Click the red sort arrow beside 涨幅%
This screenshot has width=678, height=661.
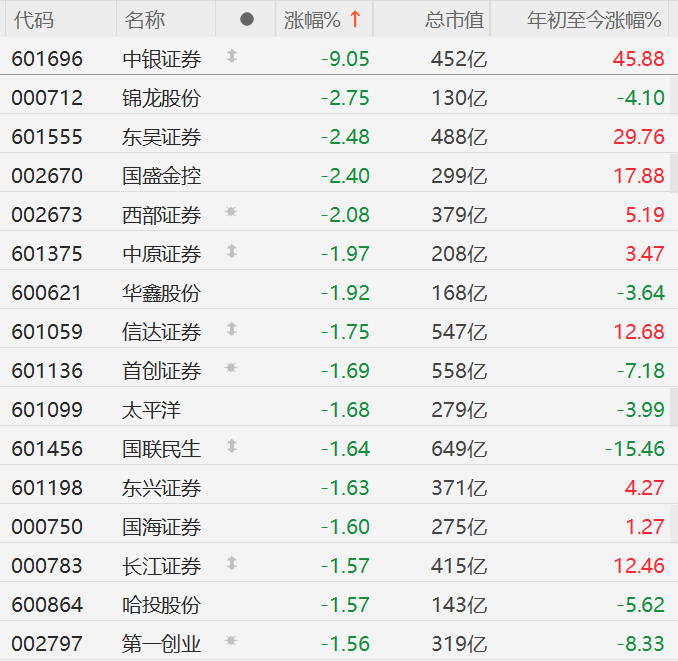[355, 19]
